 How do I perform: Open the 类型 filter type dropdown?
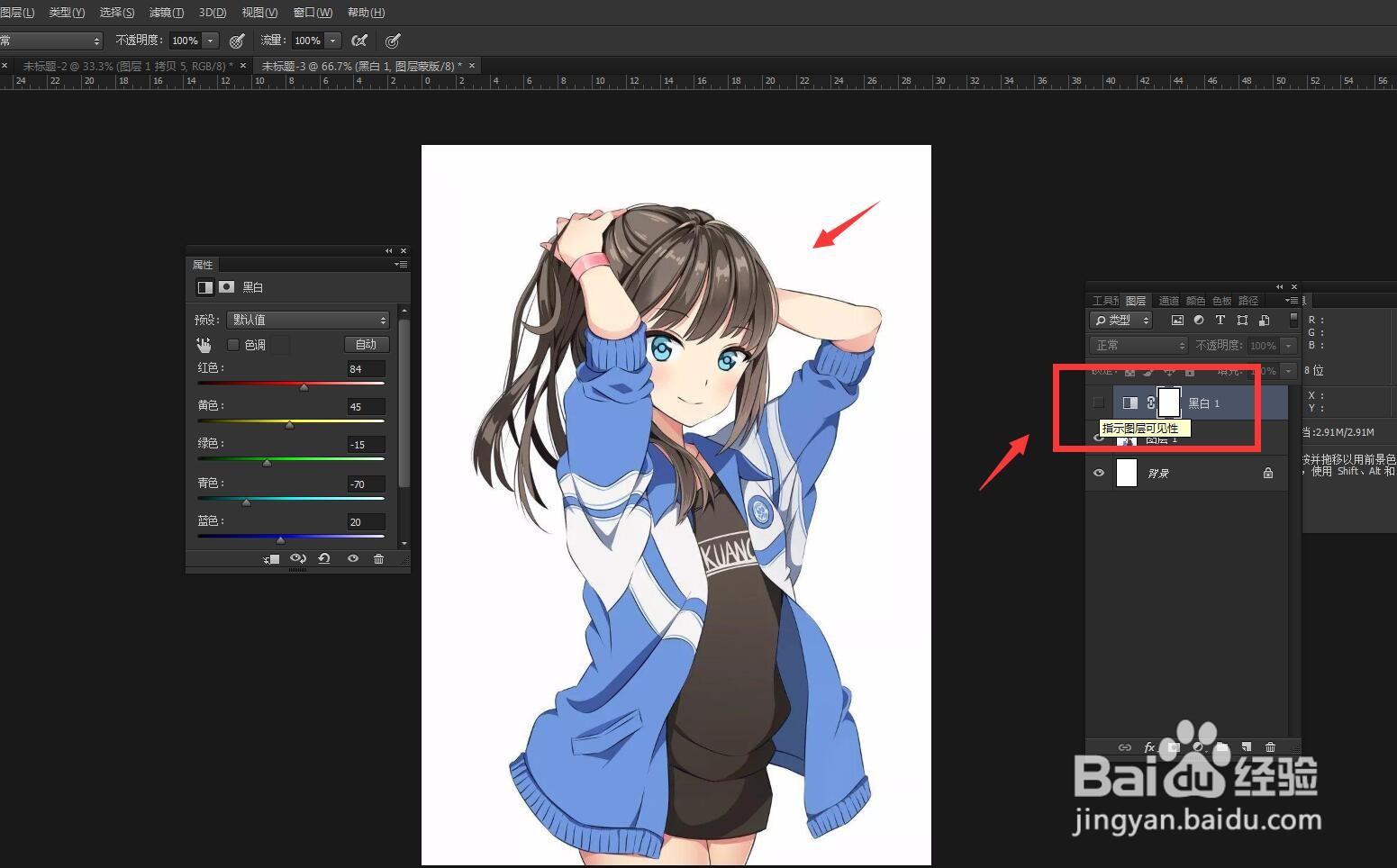[1121, 321]
